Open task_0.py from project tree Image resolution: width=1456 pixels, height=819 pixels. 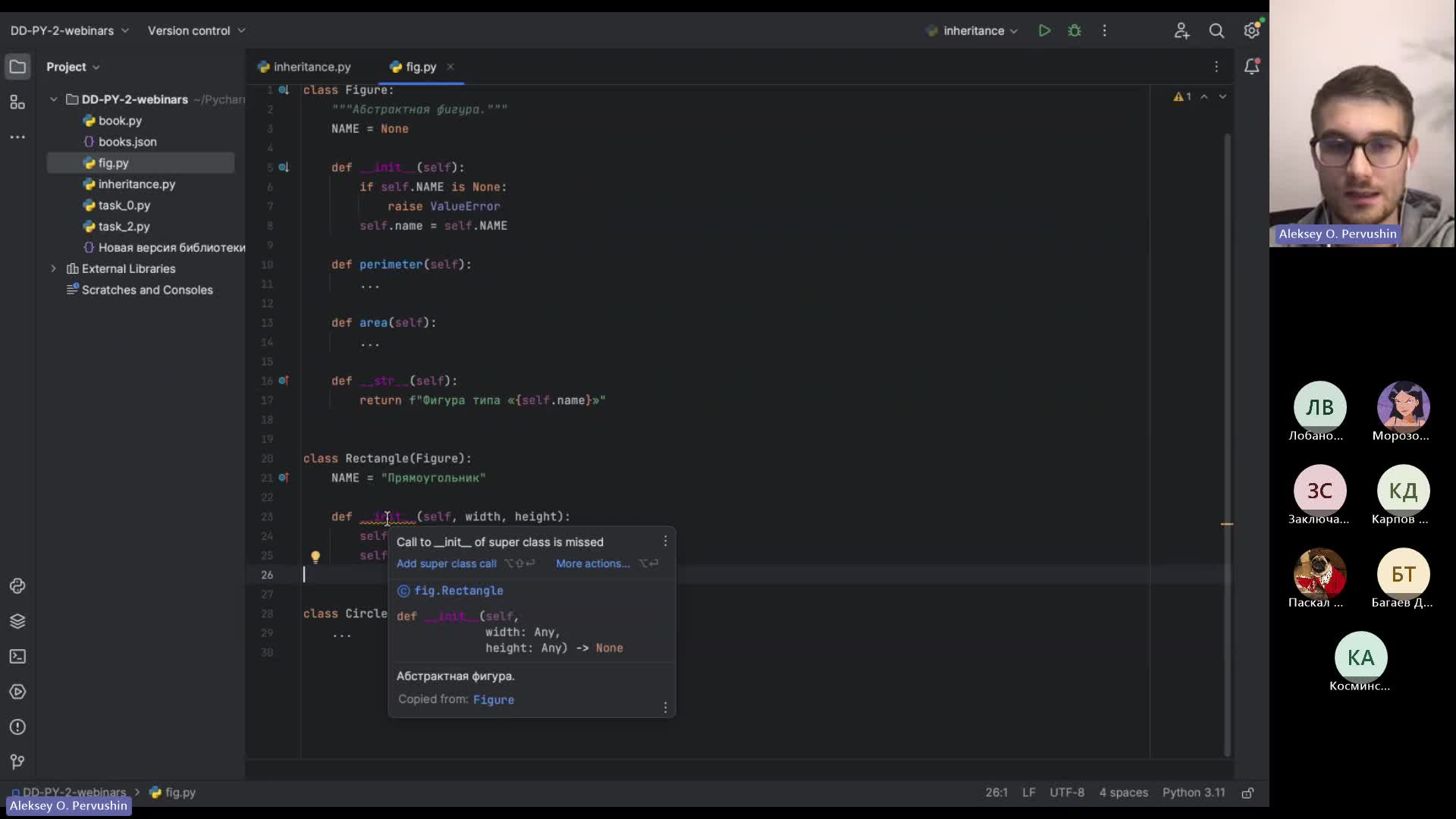point(124,206)
